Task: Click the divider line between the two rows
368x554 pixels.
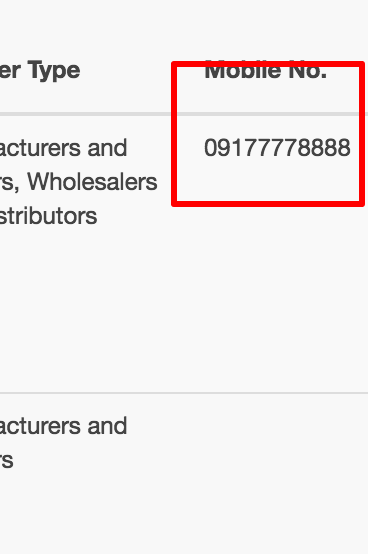Action: coord(184,393)
